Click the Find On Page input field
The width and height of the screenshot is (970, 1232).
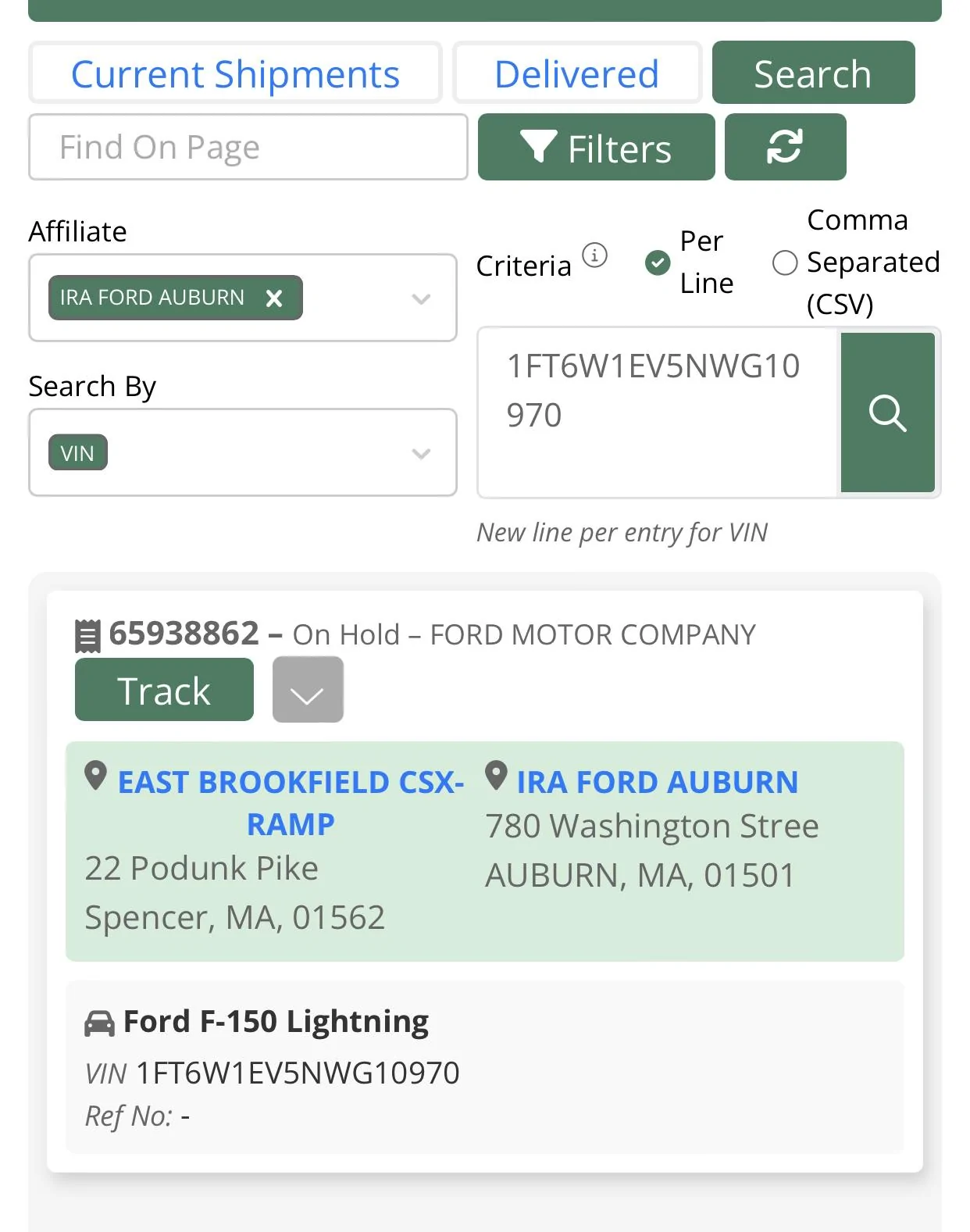tap(248, 147)
